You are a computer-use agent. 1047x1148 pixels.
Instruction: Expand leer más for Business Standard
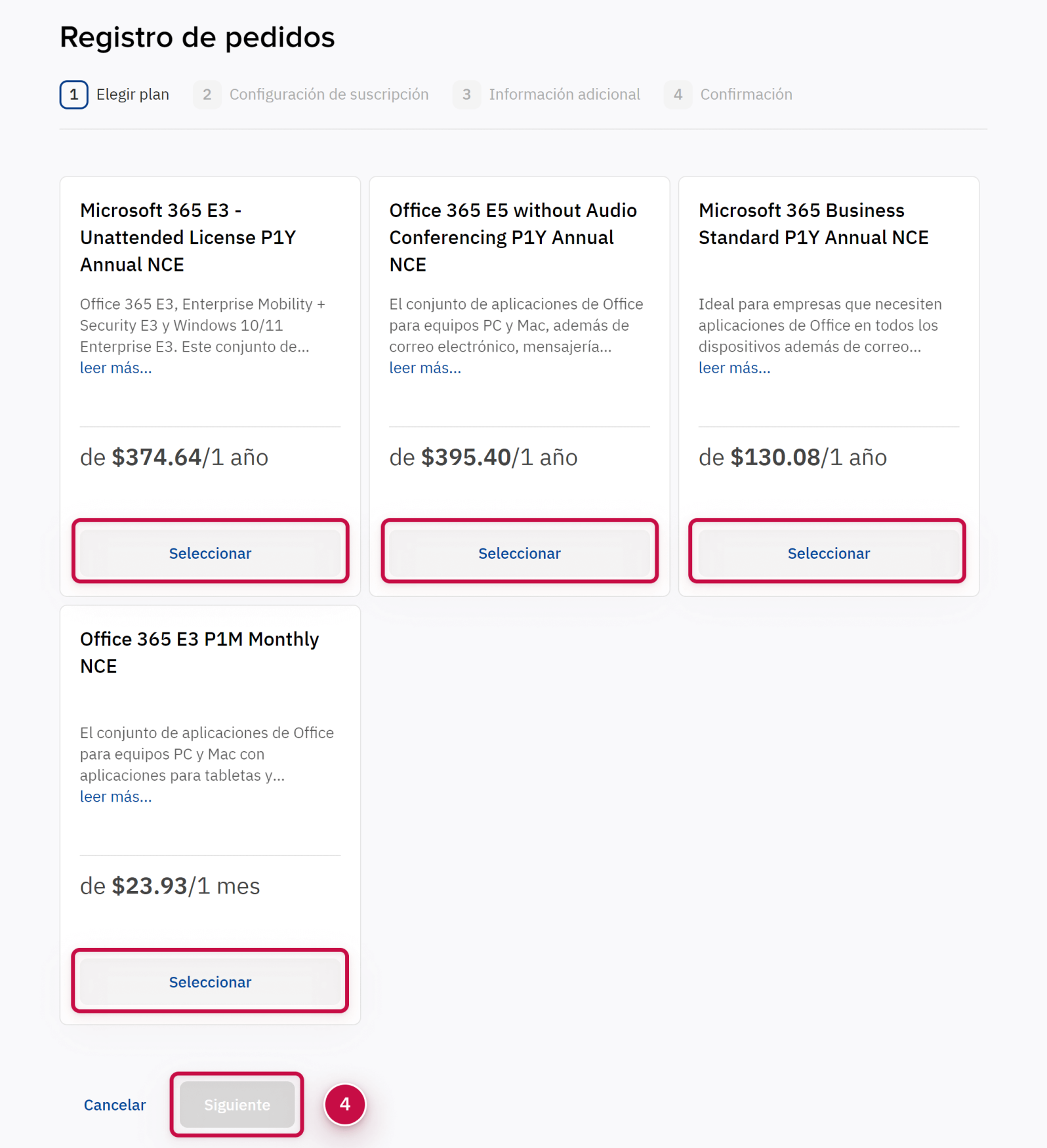pyautogui.click(x=734, y=368)
